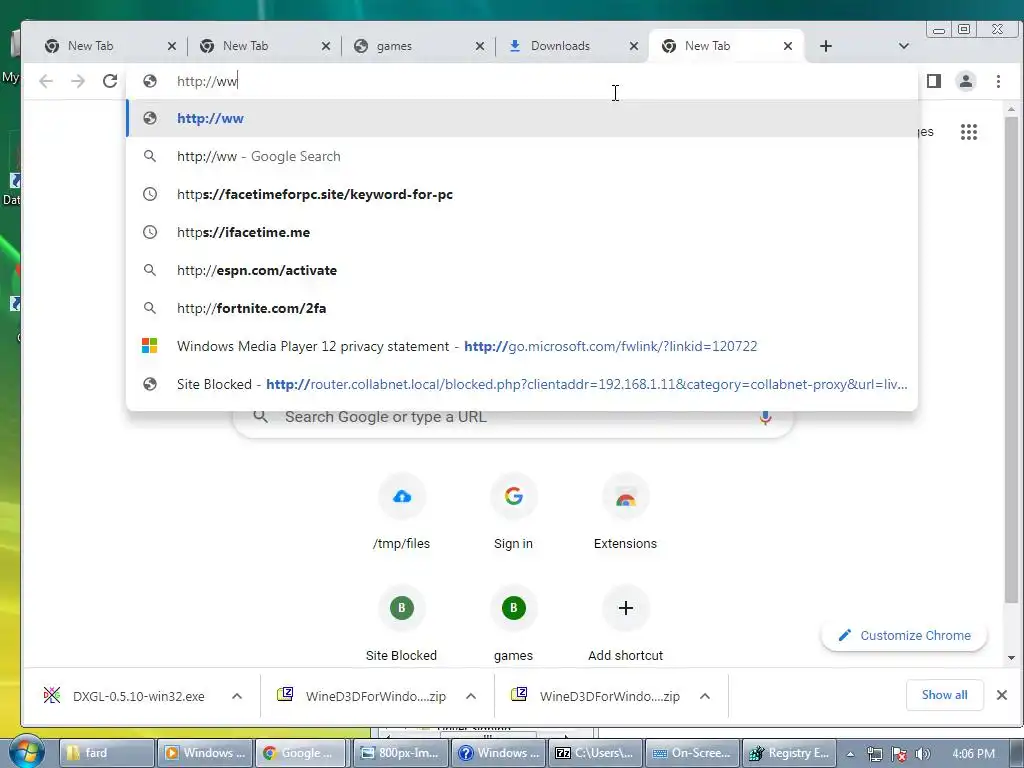This screenshot has height=768, width=1024.
Task: Open the profile avatar menu
Action: coord(966,81)
